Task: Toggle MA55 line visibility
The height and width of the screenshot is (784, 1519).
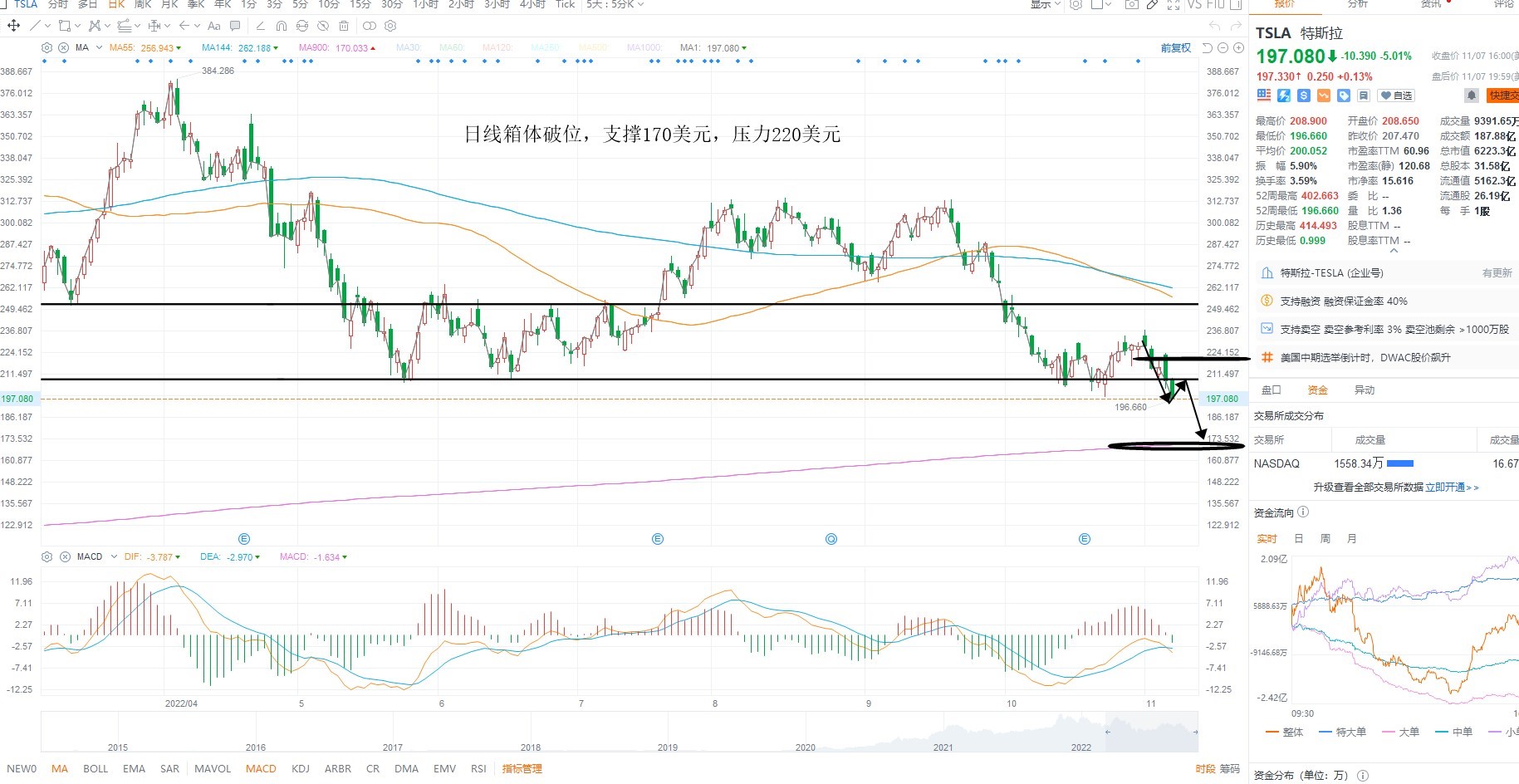Action: pos(145,47)
